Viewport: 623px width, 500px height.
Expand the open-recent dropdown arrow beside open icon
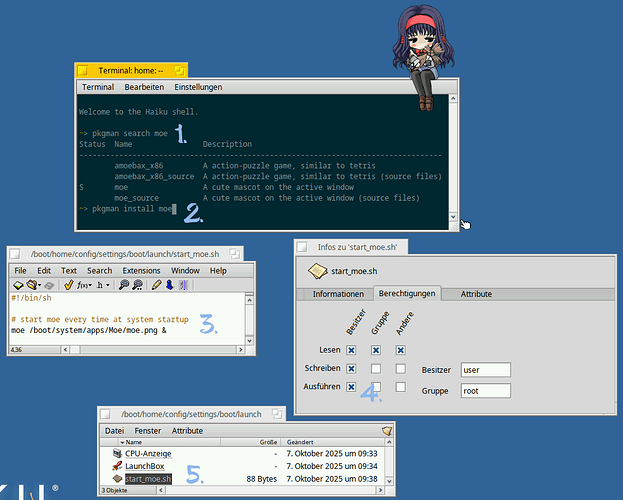click(41, 286)
